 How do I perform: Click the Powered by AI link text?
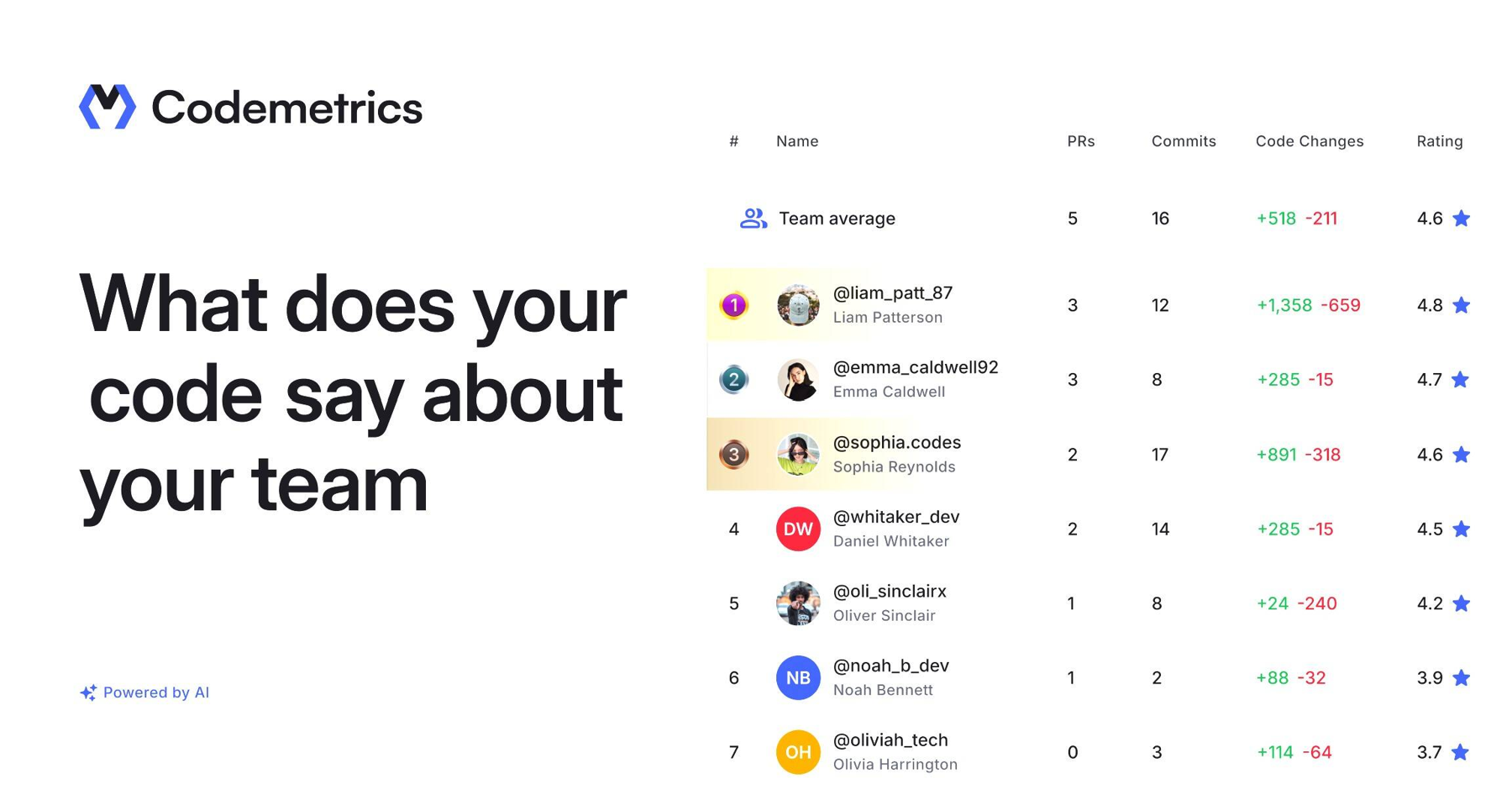point(156,692)
